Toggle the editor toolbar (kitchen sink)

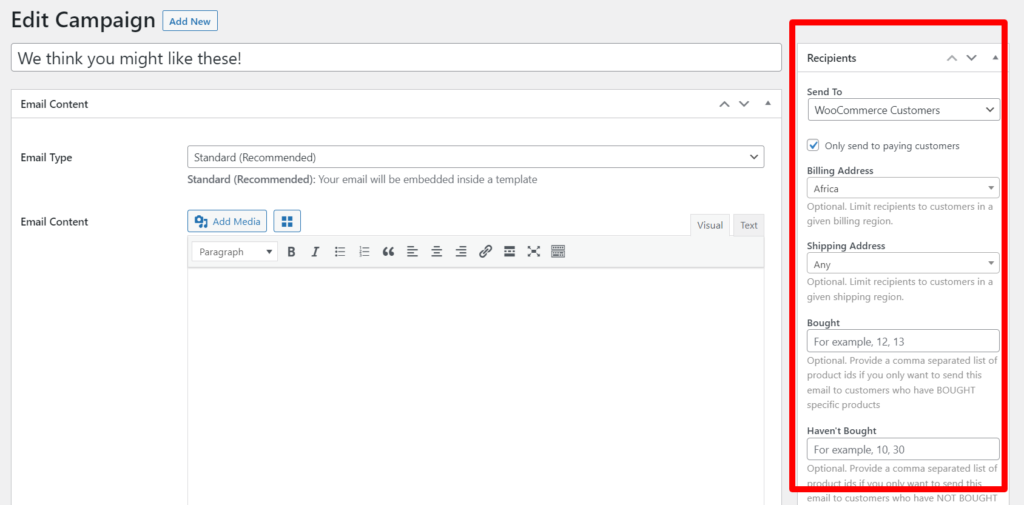point(558,252)
